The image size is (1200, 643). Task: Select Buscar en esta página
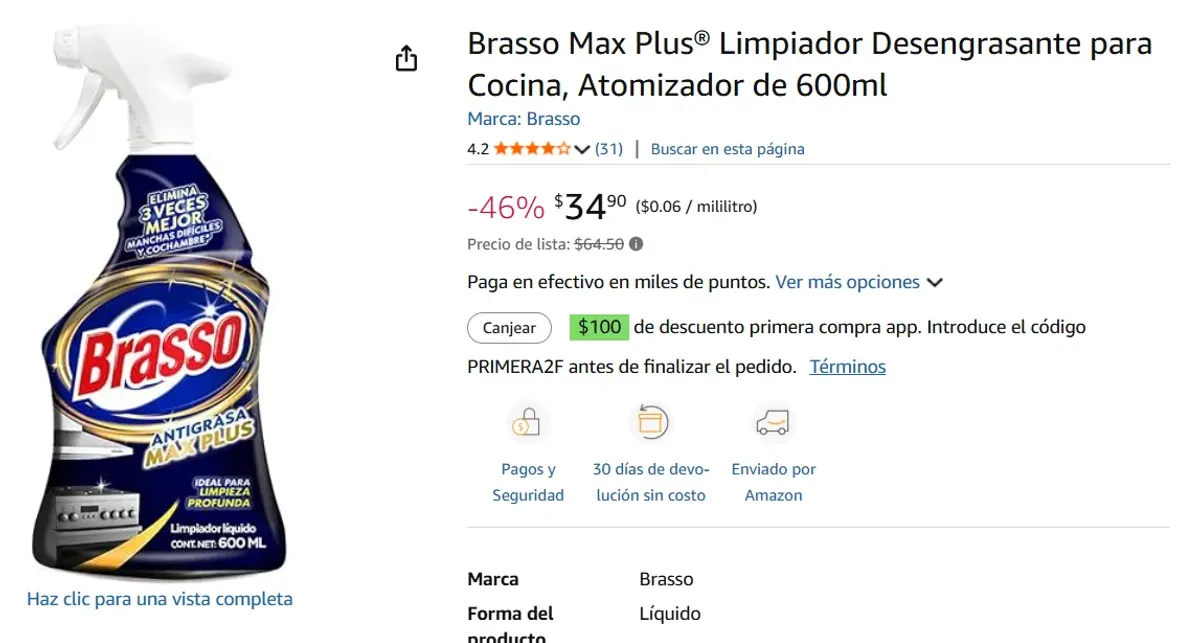(x=728, y=148)
